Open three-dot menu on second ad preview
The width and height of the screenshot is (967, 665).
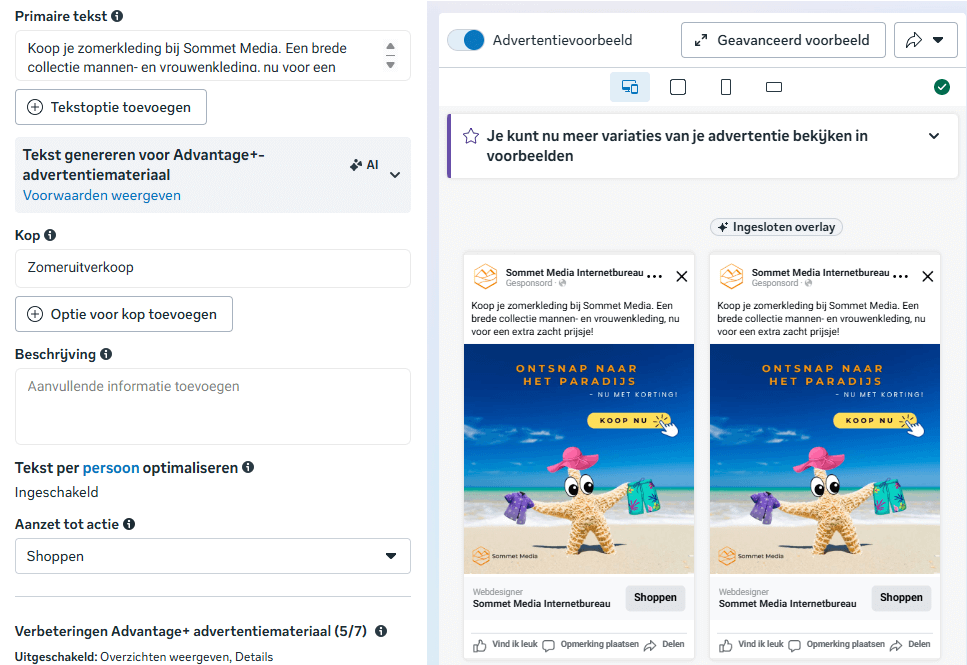pos(900,276)
